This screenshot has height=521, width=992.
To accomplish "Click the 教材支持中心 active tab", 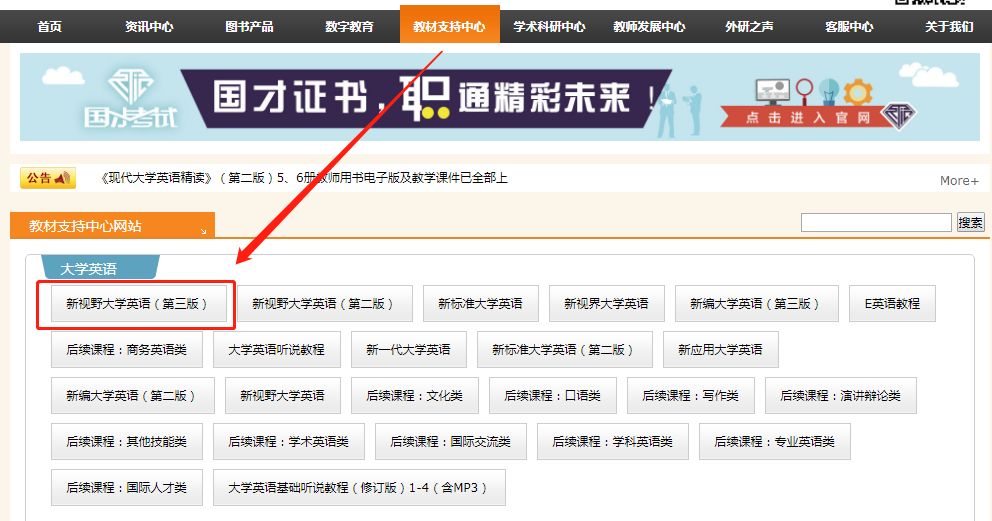I will pos(449,25).
